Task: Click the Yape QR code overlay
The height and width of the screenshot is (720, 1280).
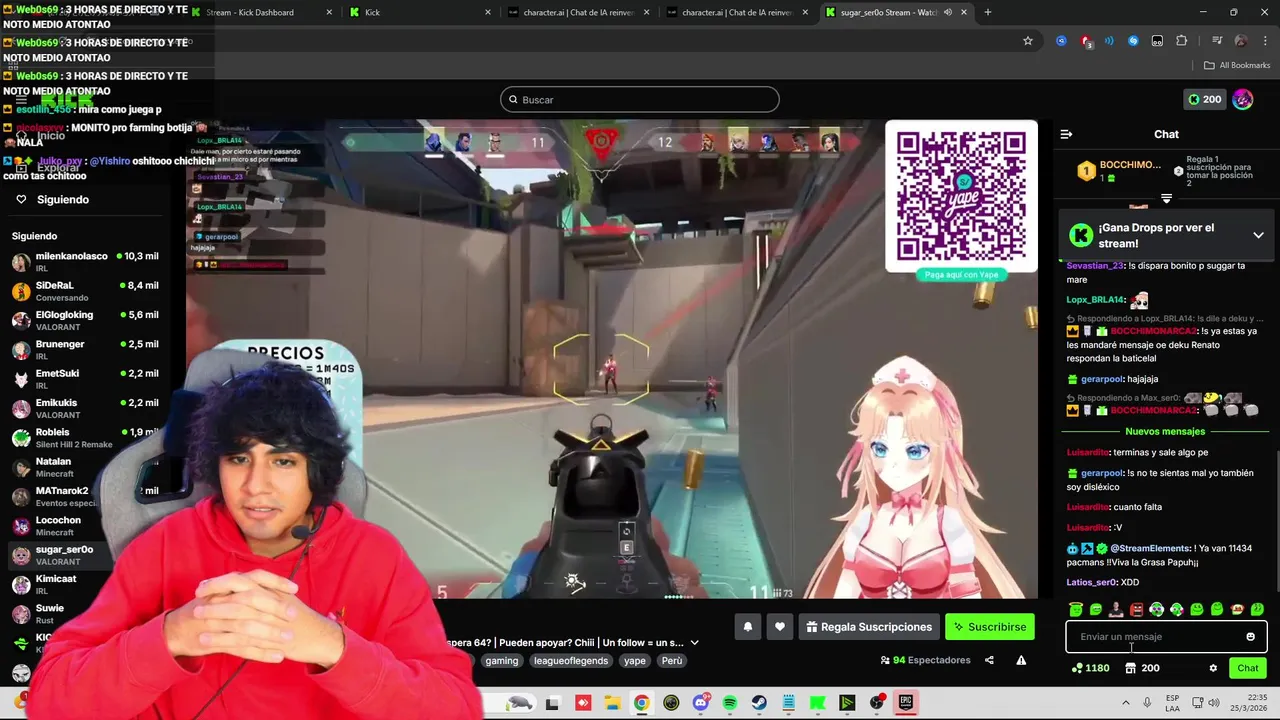Action: [x=961, y=197]
